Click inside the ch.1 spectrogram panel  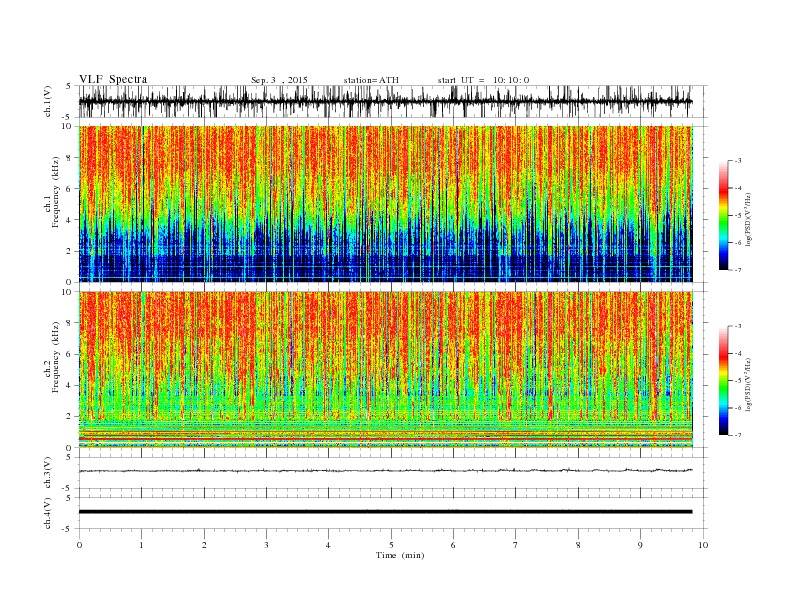[385, 204]
